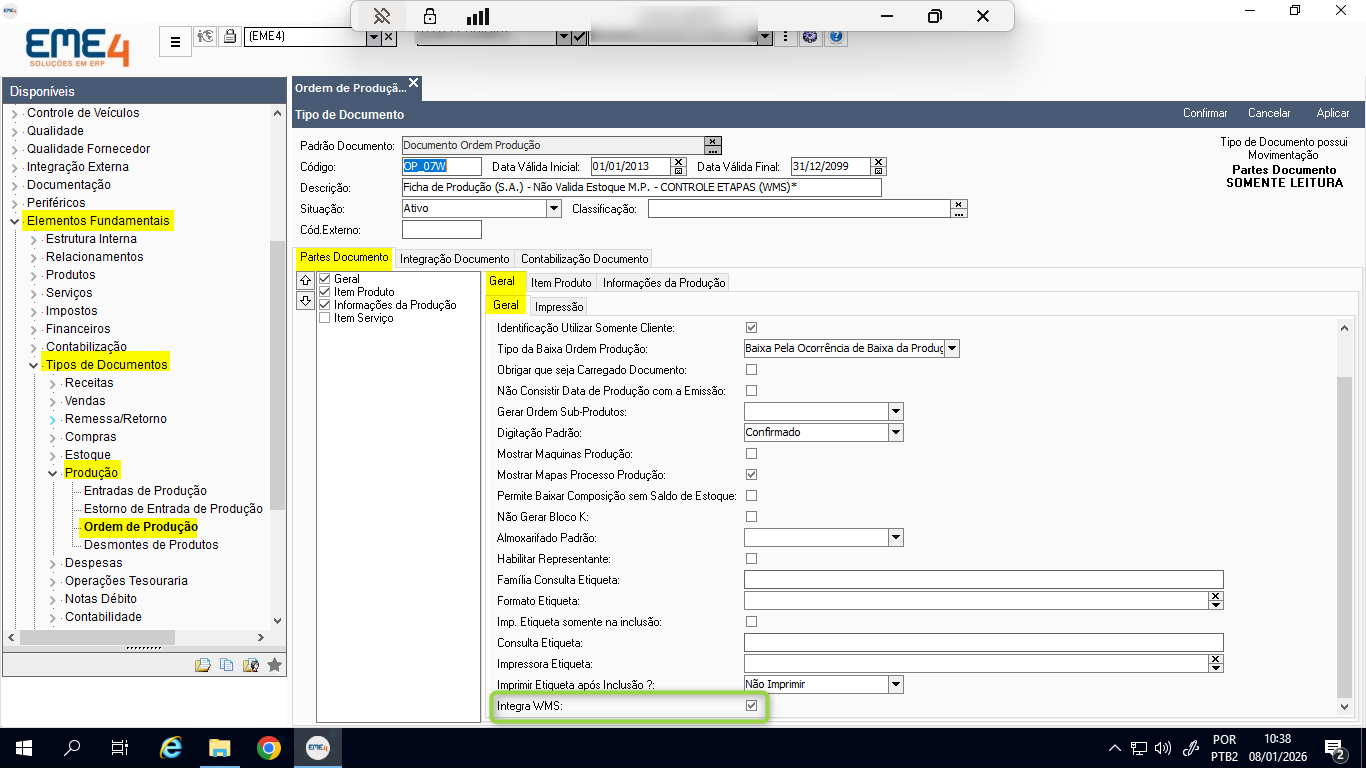Expand the Despesas tree node
Screen dimensions: 1366x768
point(53,563)
